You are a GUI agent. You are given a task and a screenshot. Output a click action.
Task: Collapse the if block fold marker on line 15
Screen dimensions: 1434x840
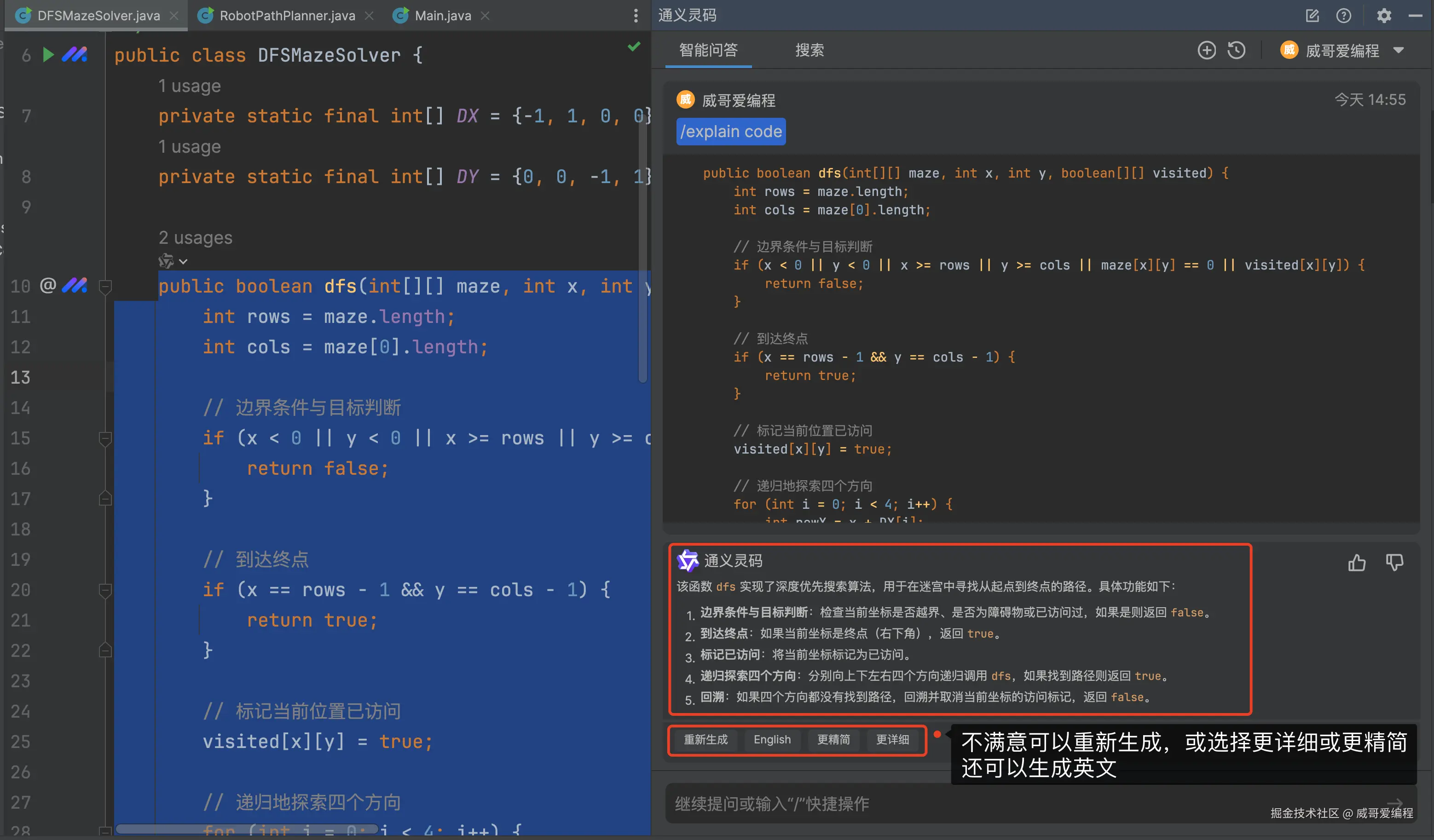(105, 438)
